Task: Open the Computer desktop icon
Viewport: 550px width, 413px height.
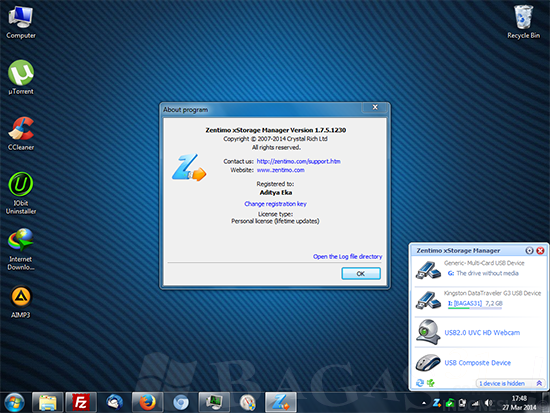Action: pyautogui.click(x=21, y=22)
